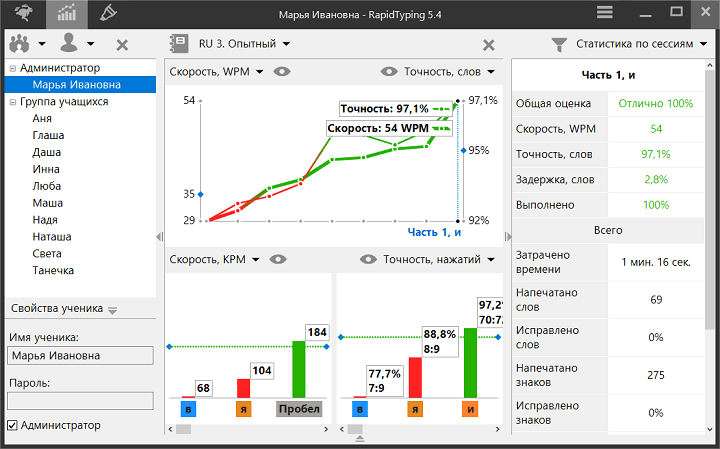
Task: Click the blue 95% accuracy goal marker
Action: [463, 151]
